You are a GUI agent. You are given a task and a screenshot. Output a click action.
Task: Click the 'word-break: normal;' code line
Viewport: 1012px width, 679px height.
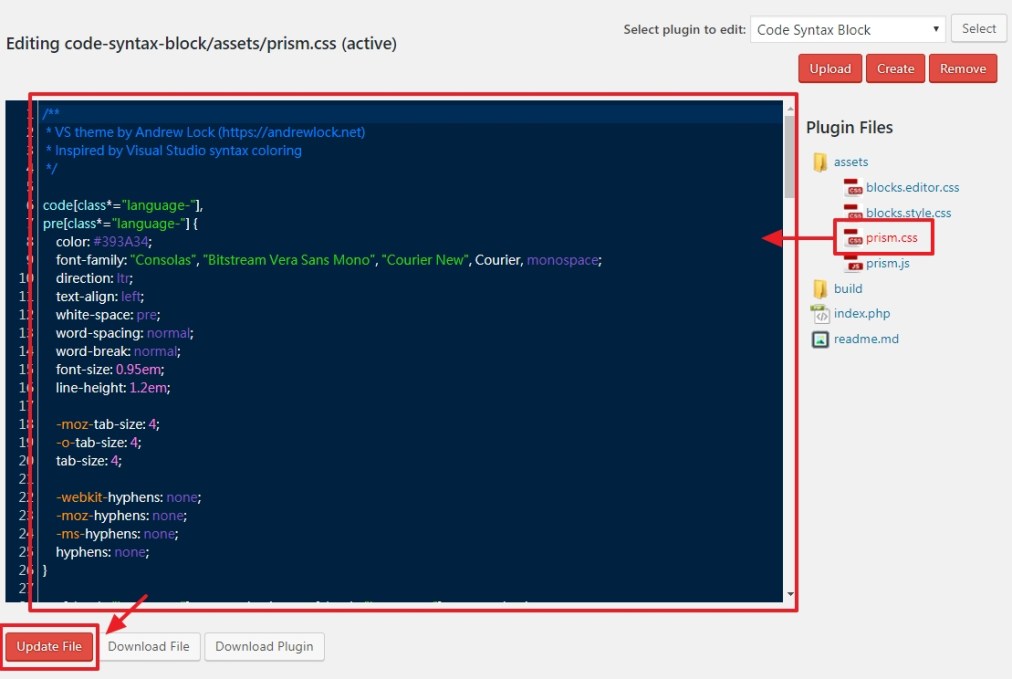point(118,351)
